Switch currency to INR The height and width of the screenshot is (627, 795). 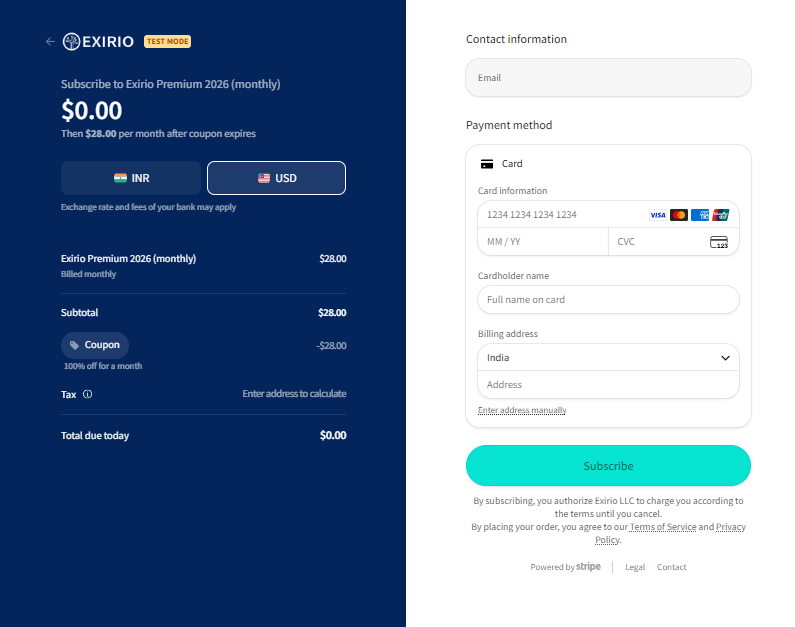coord(131,178)
